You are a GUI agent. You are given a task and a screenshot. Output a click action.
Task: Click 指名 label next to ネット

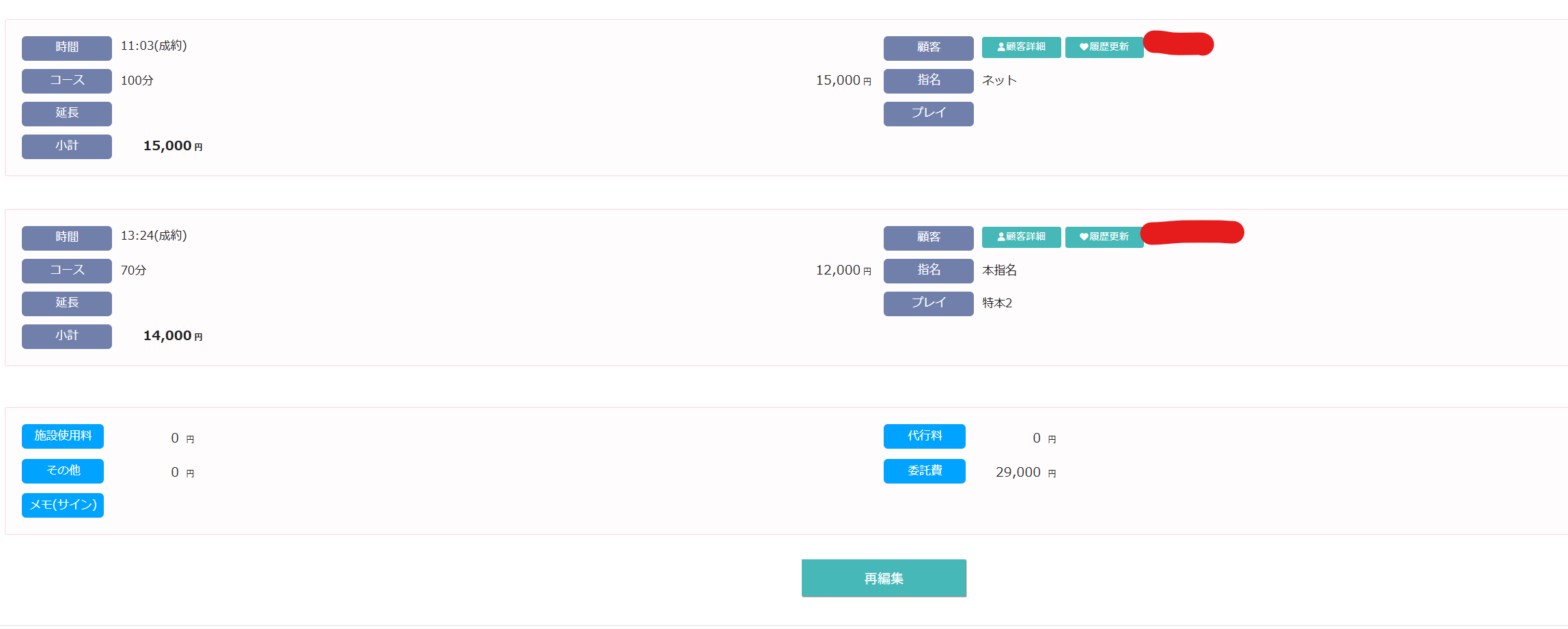[928, 81]
